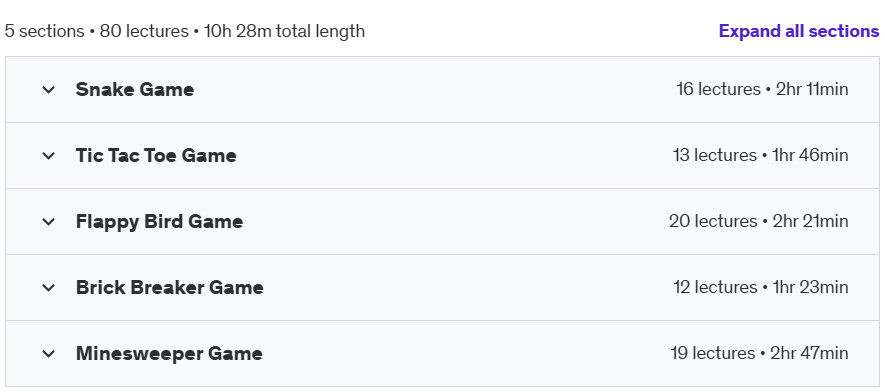Select the Flappy Bird Game heading
Screen dimensions: 885x392
[159, 222]
